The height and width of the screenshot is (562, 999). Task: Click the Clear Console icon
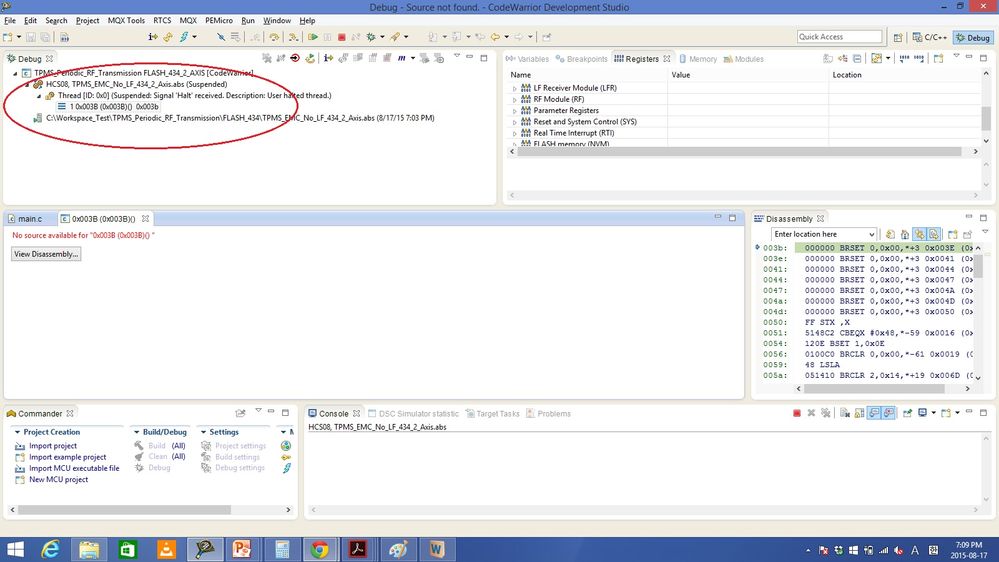pos(845,413)
